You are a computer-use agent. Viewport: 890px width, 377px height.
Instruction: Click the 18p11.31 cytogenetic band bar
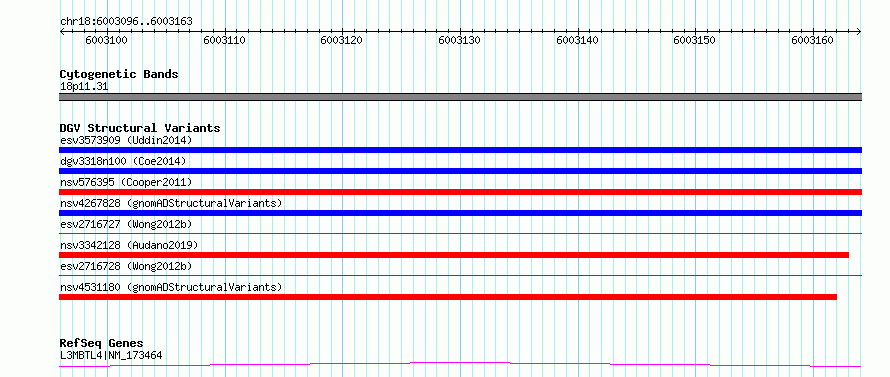tap(460, 97)
